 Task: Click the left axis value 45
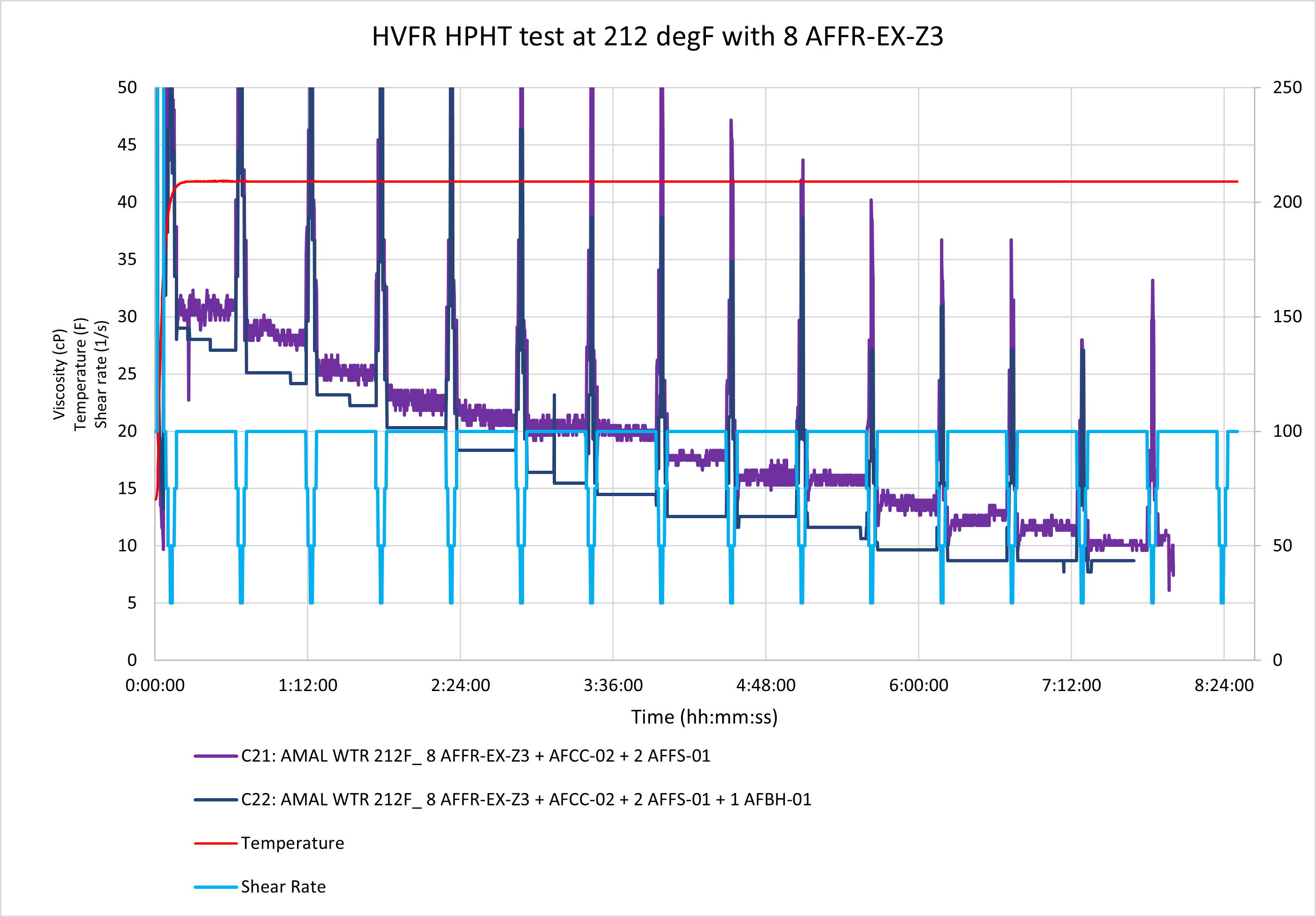coord(127,145)
